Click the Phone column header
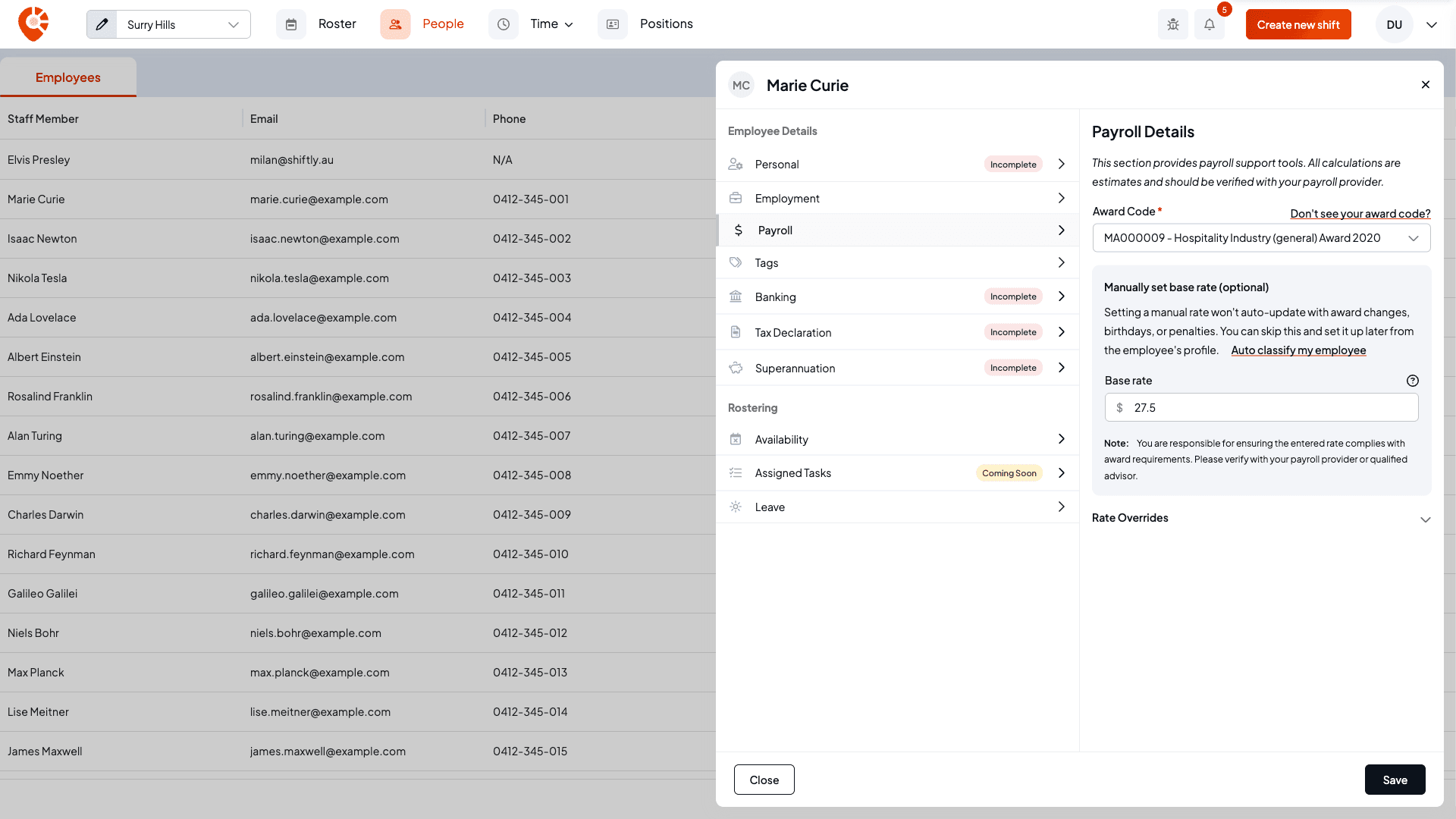This screenshot has width=1456, height=819. 509,119
